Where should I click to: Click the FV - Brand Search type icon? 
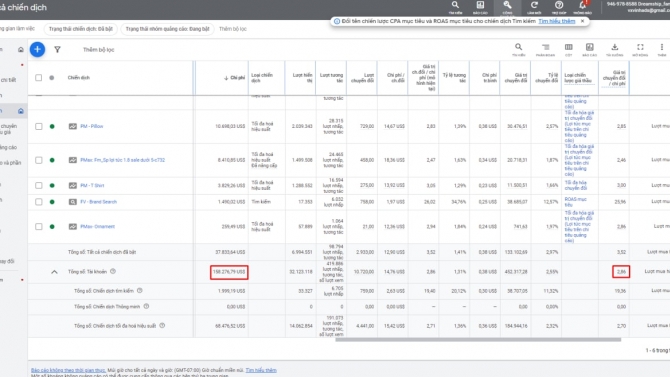click(x=73, y=202)
